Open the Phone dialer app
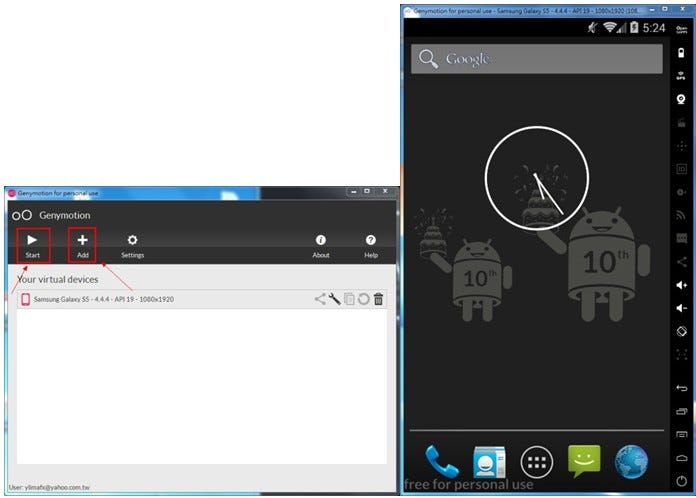 point(442,462)
